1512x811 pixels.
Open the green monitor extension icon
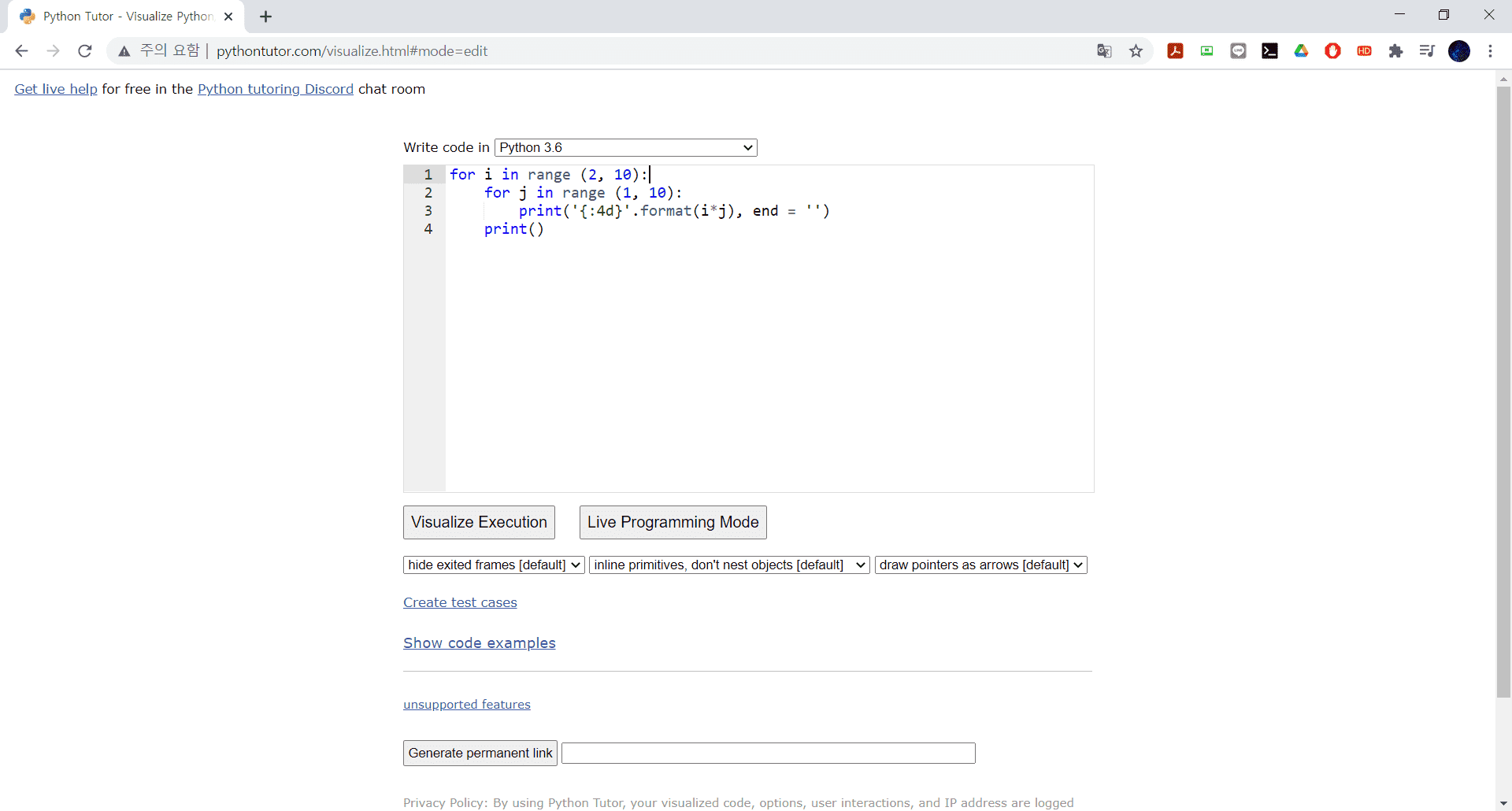[x=1206, y=51]
